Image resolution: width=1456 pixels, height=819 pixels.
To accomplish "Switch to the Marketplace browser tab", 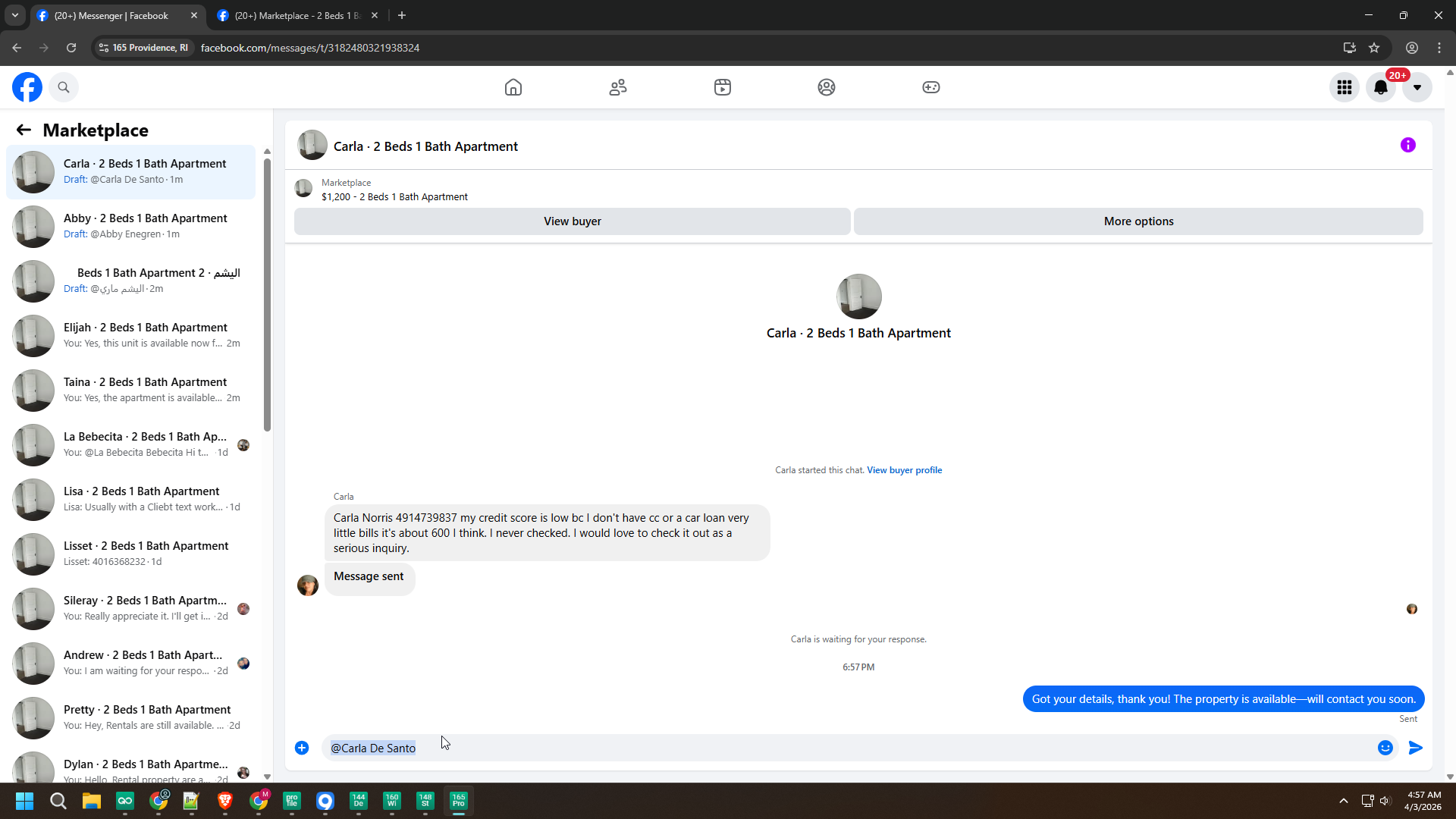I will pyautogui.click(x=297, y=15).
